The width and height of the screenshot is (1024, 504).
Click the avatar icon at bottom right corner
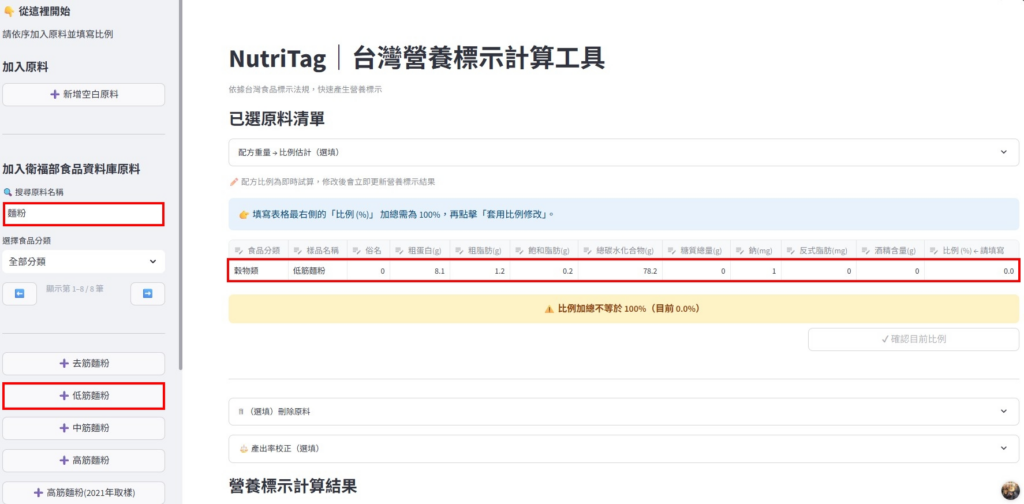(1010, 491)
